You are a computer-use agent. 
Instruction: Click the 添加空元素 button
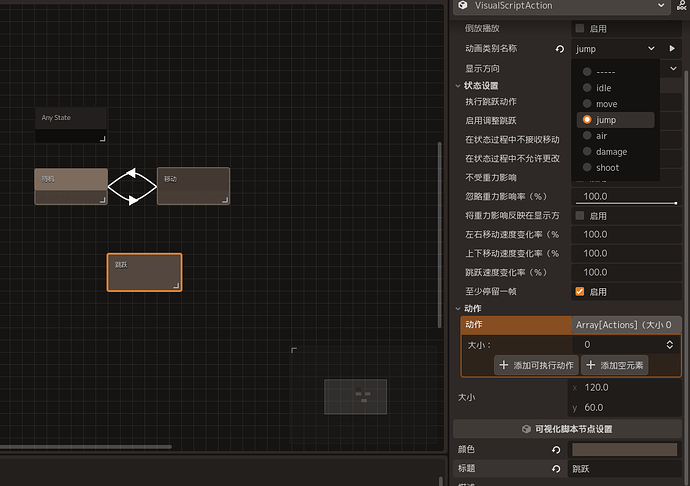pos(614,365)
